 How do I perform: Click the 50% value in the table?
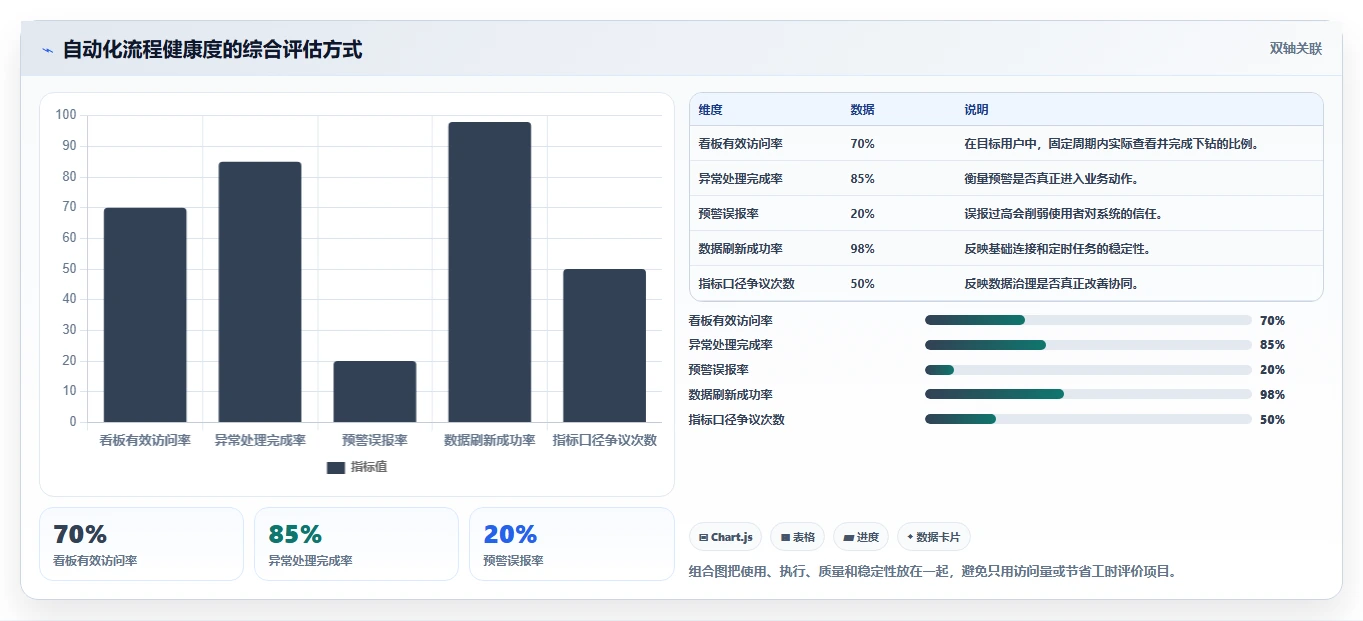(x=862, y=284)
